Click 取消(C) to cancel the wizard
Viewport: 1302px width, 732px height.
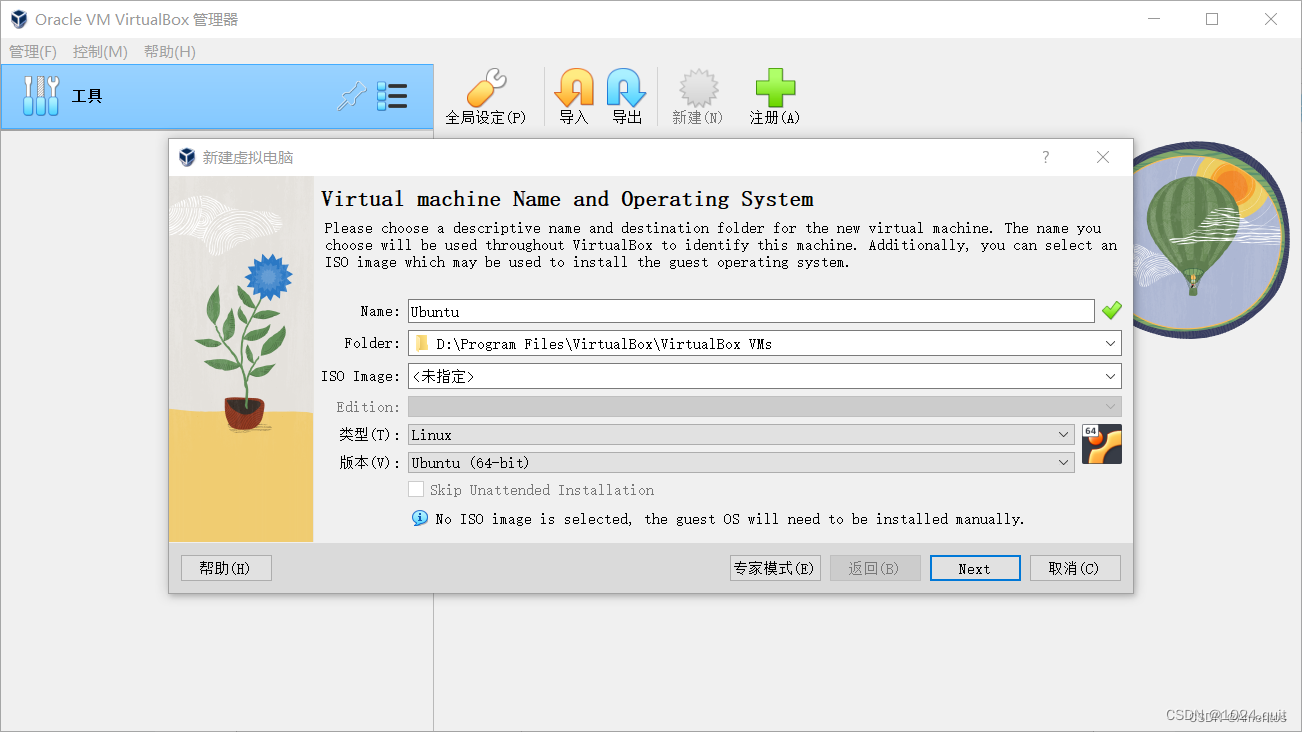(1075, 568)
